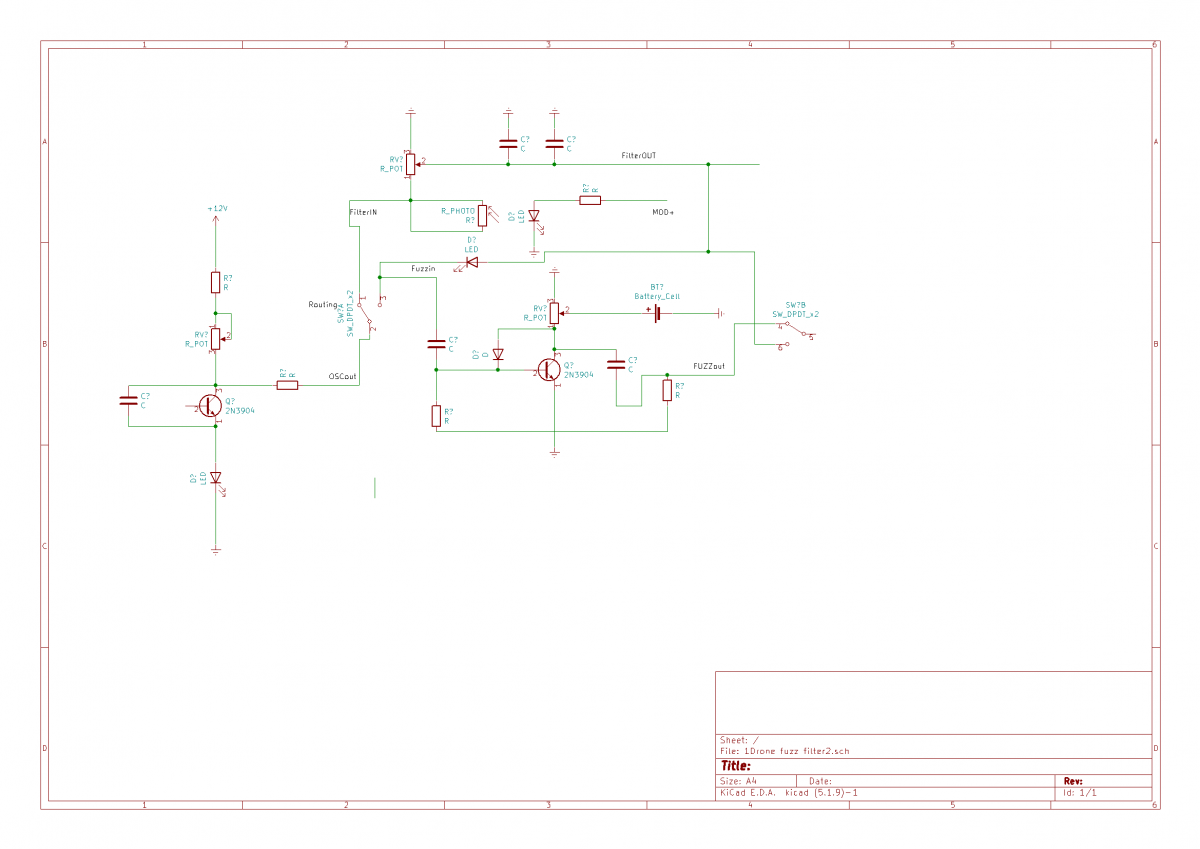Click the 'Sheet: /' title block field

[739, 740]
